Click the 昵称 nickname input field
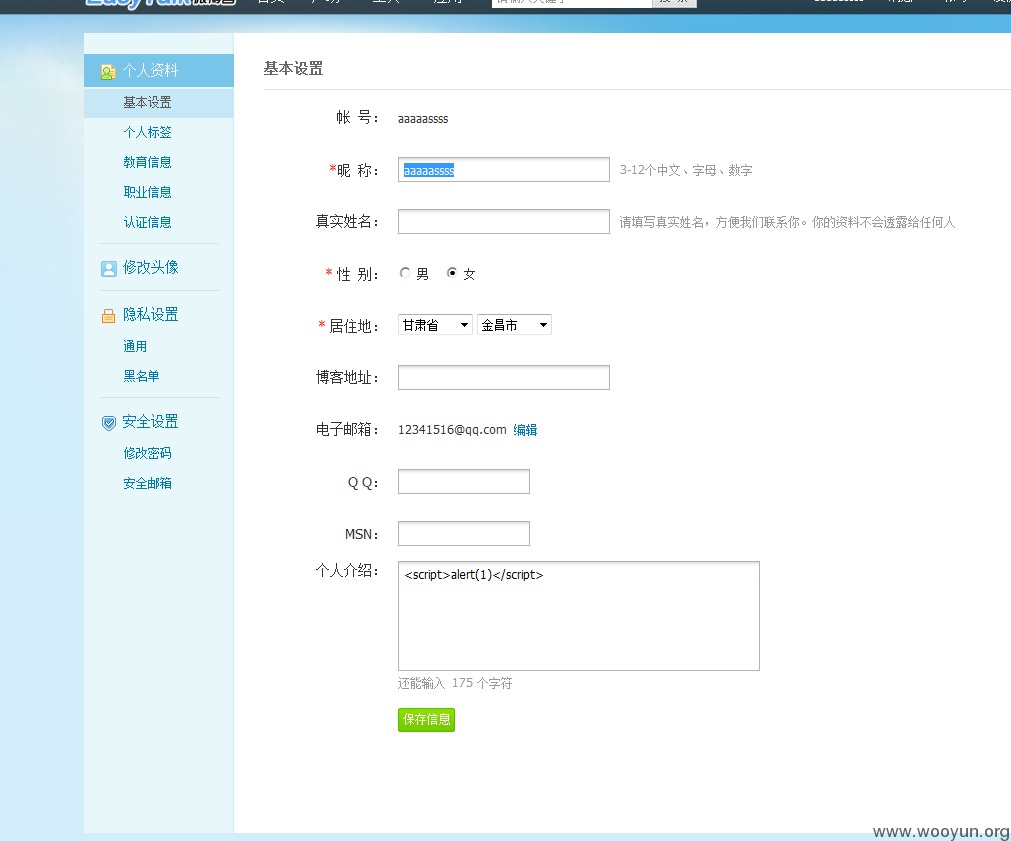The width and height of the screenshot is (1011, 841). [504, 170]
